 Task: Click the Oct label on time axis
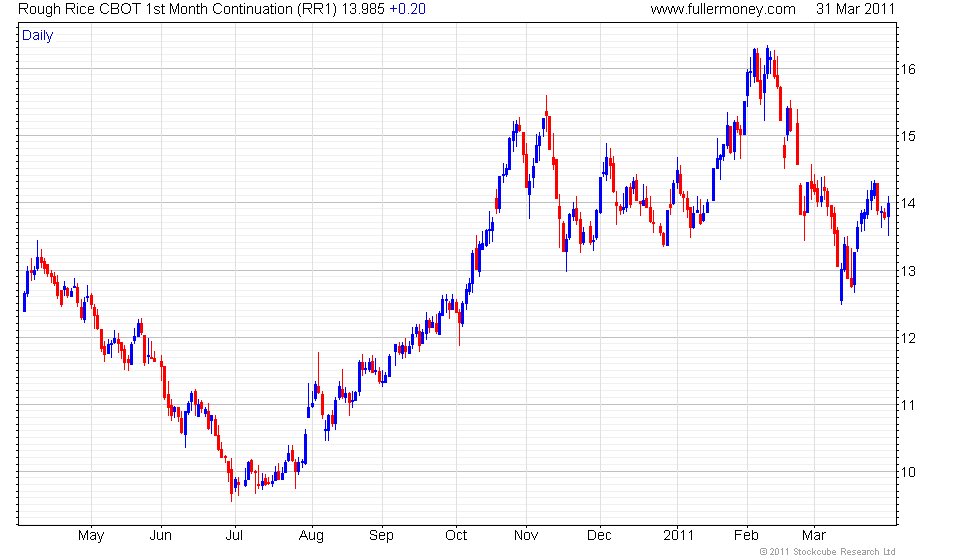[x=456, y=536]
